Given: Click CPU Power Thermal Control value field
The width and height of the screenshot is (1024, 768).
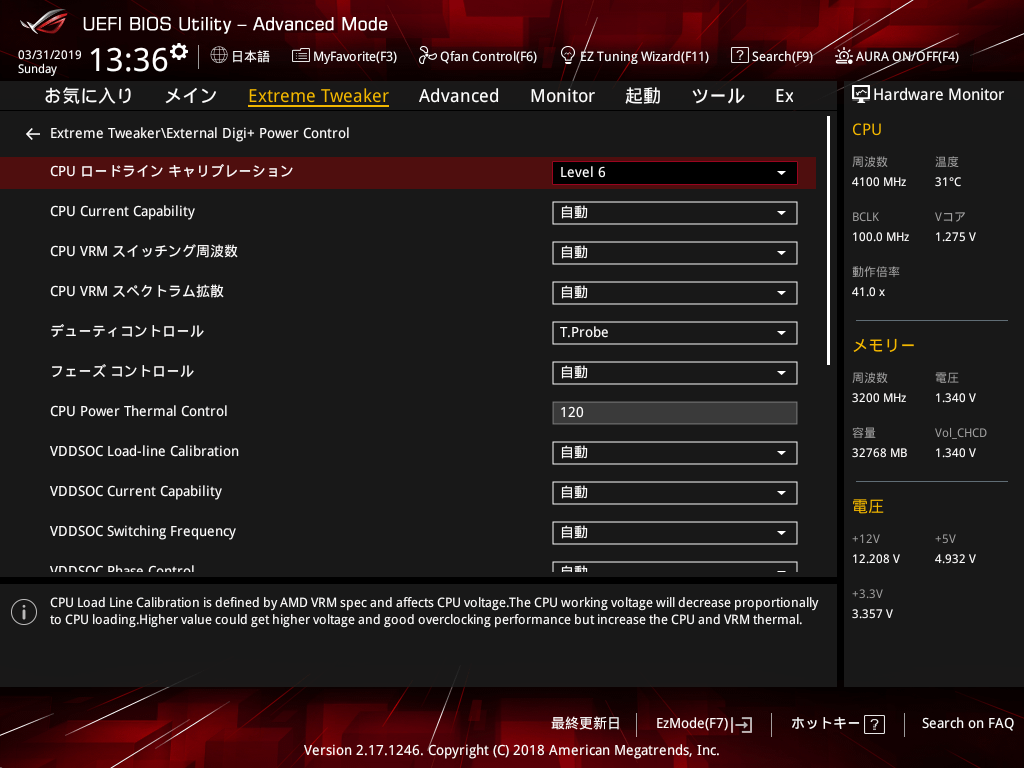Looking at the screenshot, I should [x=675, y=413].
